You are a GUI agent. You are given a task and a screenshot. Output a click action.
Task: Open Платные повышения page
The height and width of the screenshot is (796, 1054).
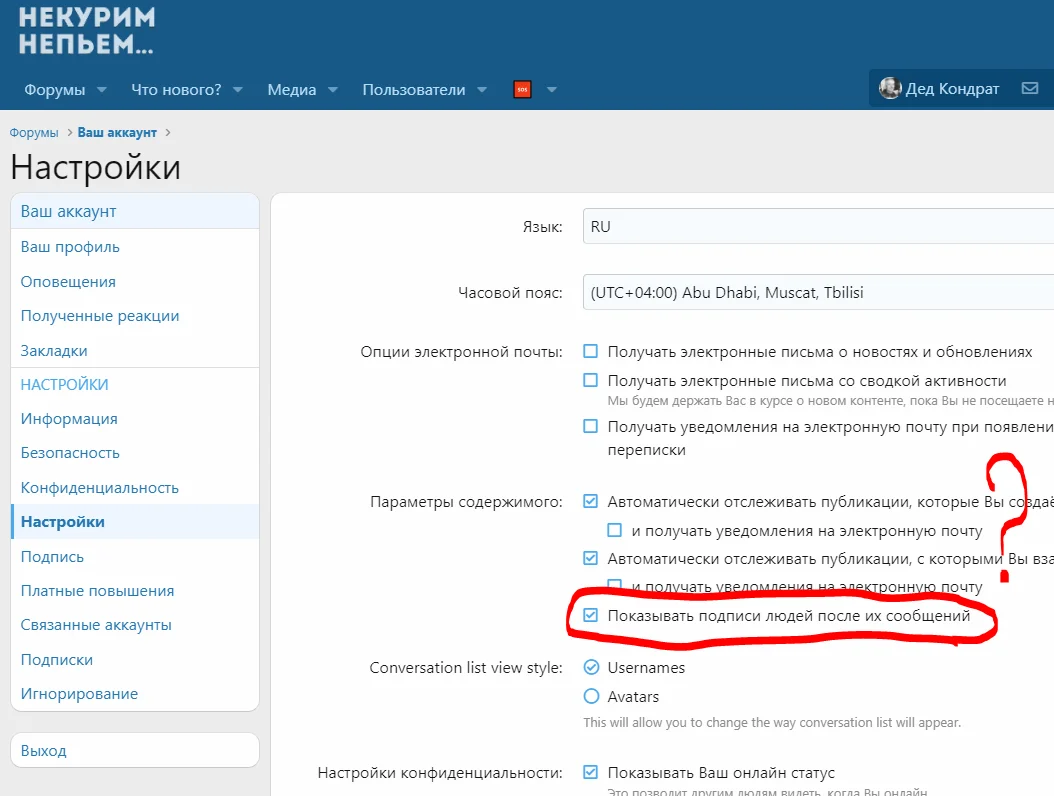(135, 591)
